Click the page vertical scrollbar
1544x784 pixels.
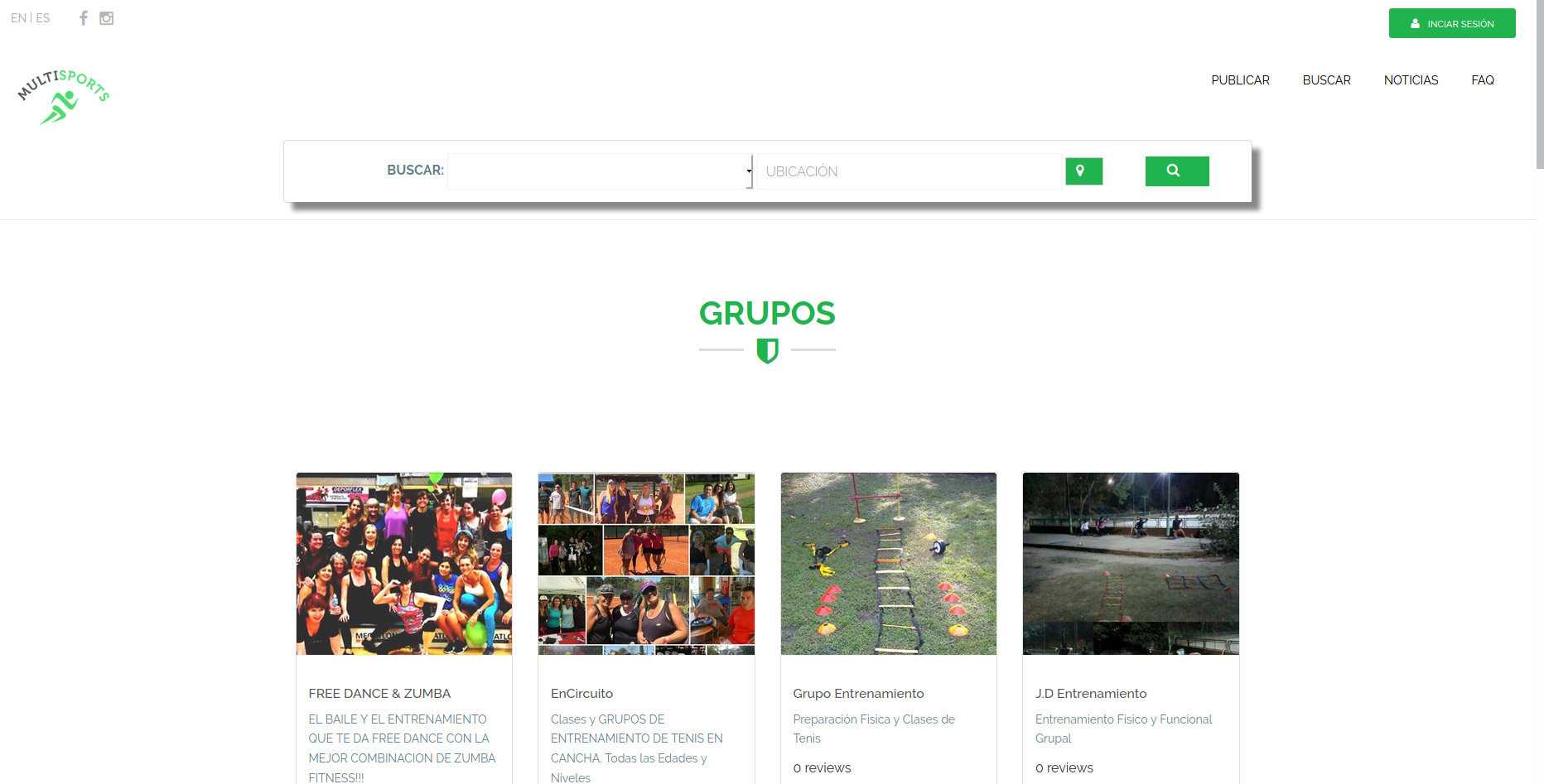pos(1540,84)
